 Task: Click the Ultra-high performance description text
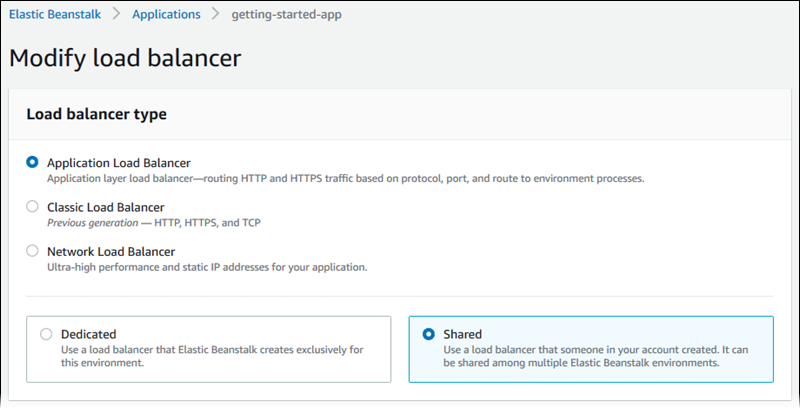click(207, 267)
